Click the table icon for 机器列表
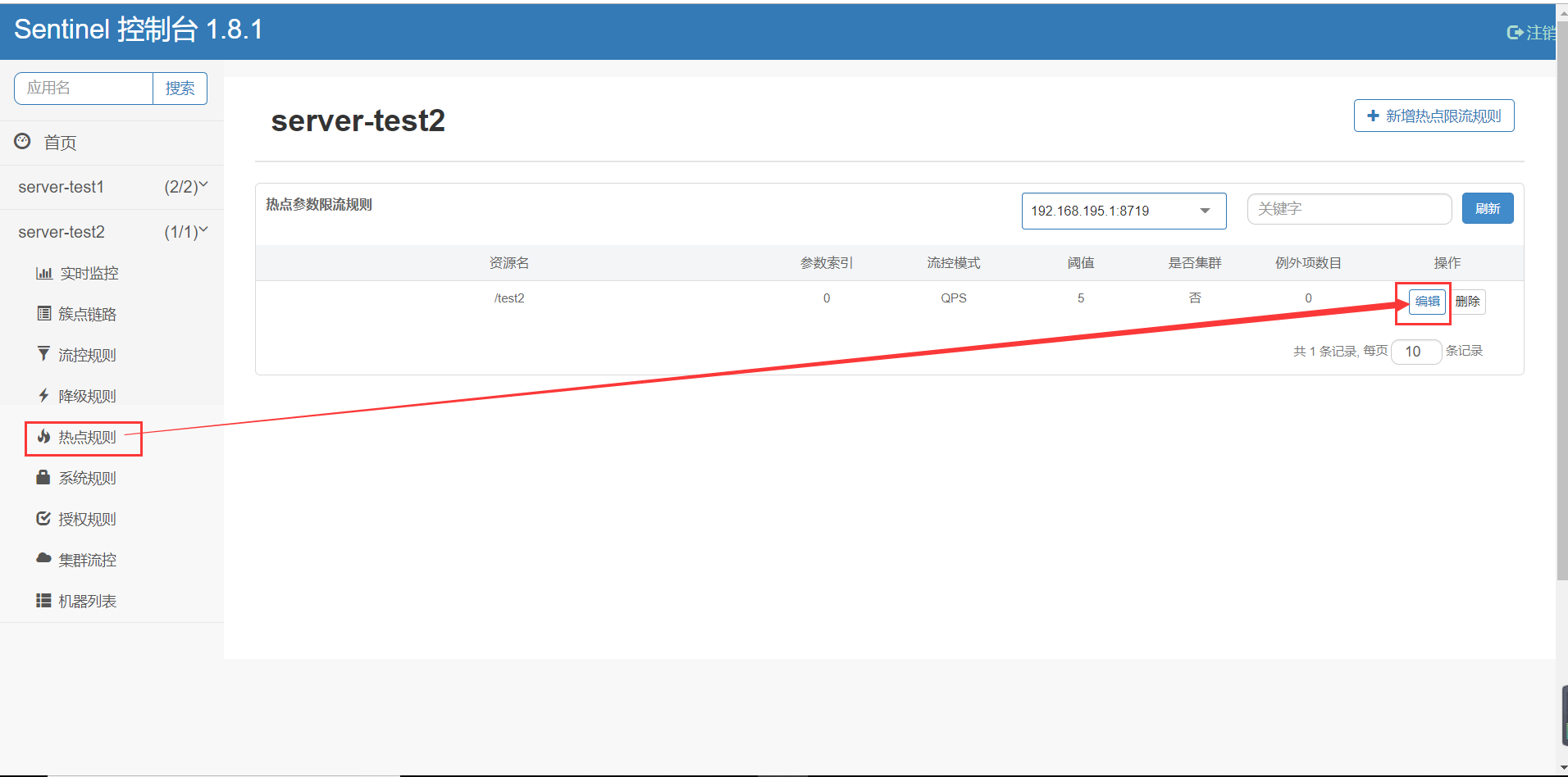Screen dimensions: 1568x777 pos(43,600)
